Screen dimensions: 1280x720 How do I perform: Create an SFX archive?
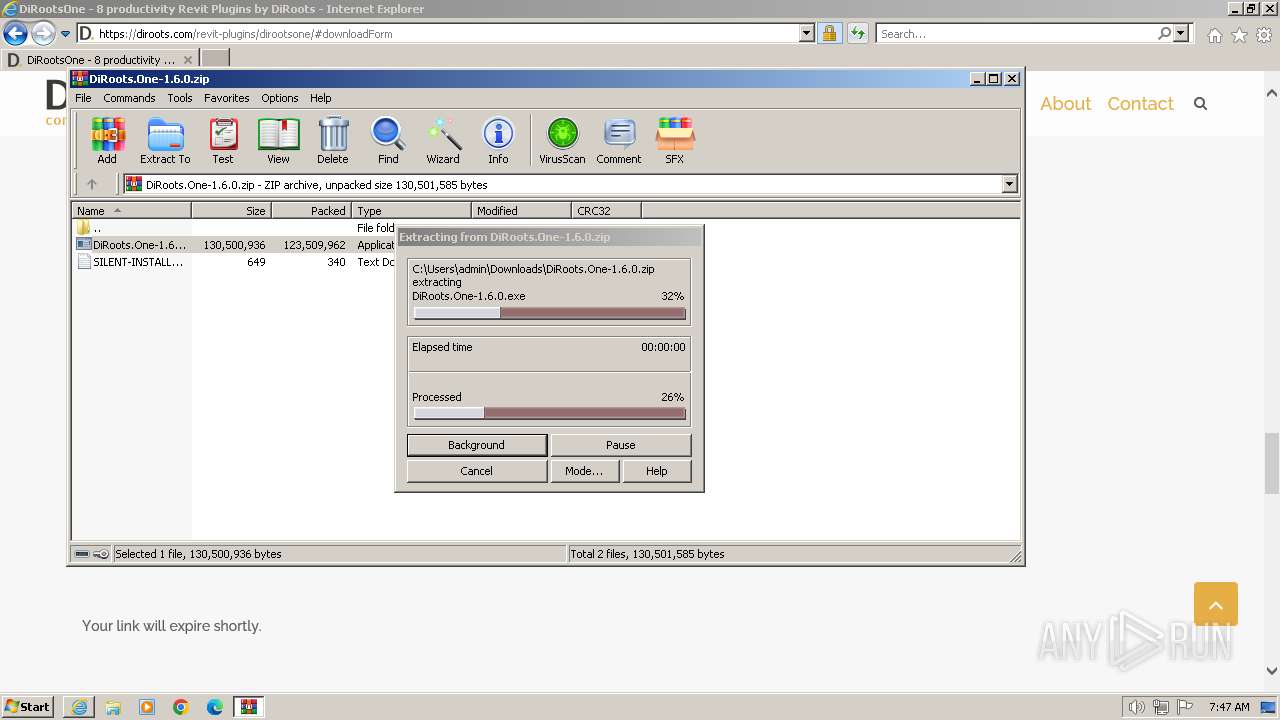tap(675, 140)
